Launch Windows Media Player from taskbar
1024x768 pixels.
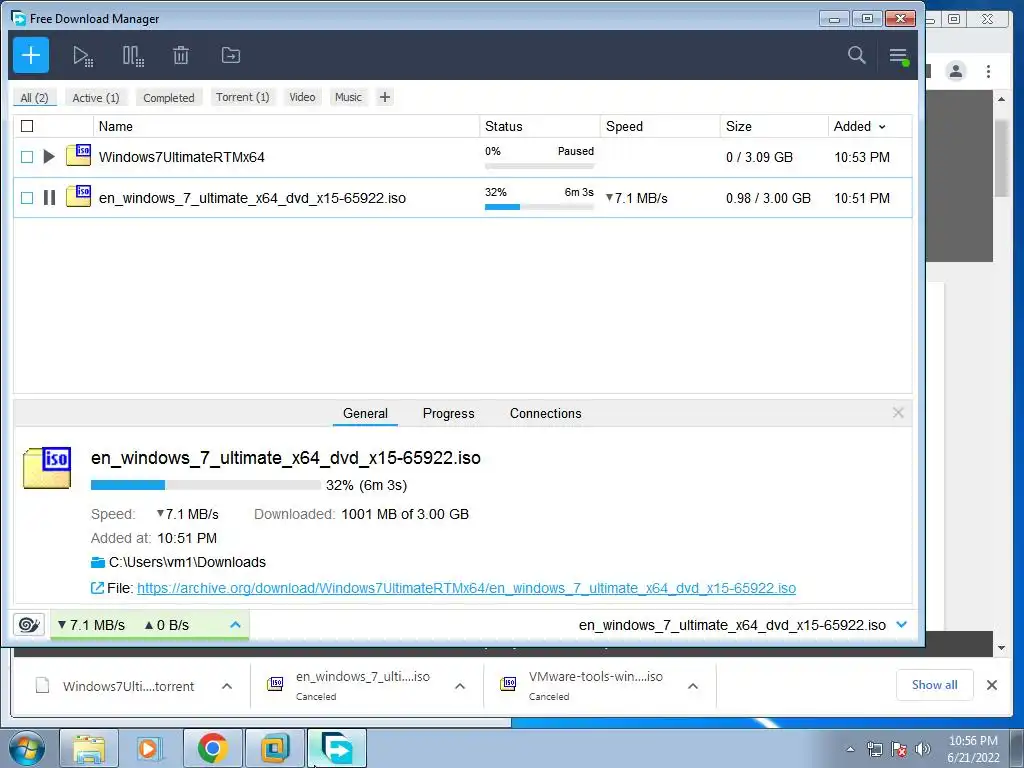point(150,748)
